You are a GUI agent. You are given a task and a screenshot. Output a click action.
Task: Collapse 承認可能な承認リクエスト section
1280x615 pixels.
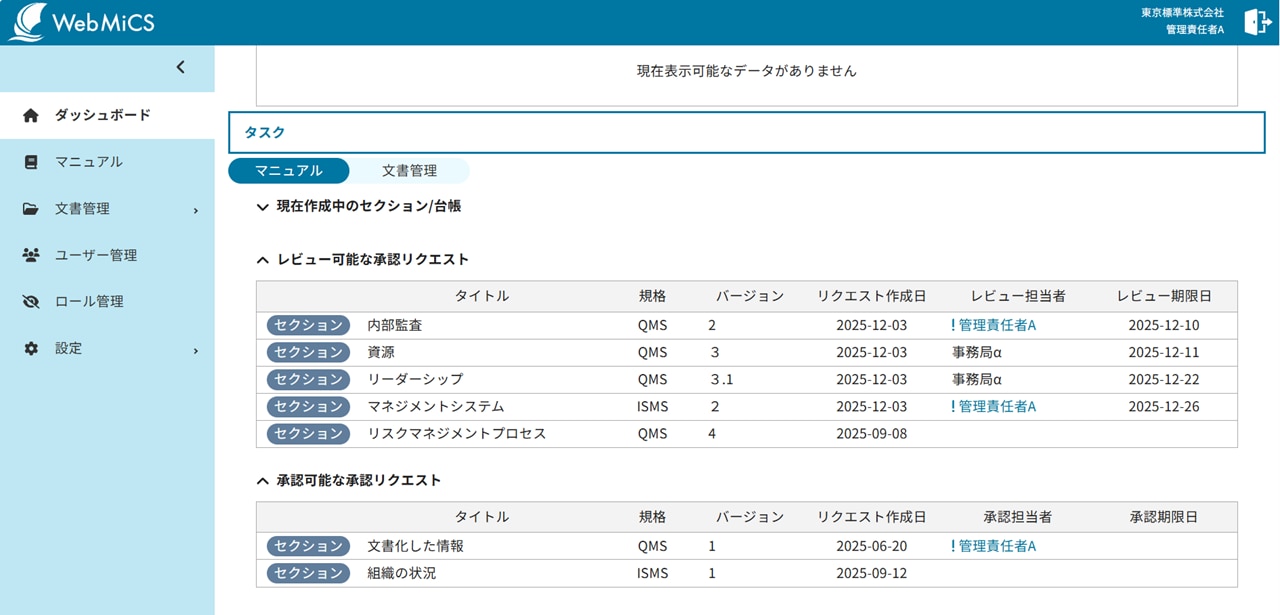coord(263,481)
